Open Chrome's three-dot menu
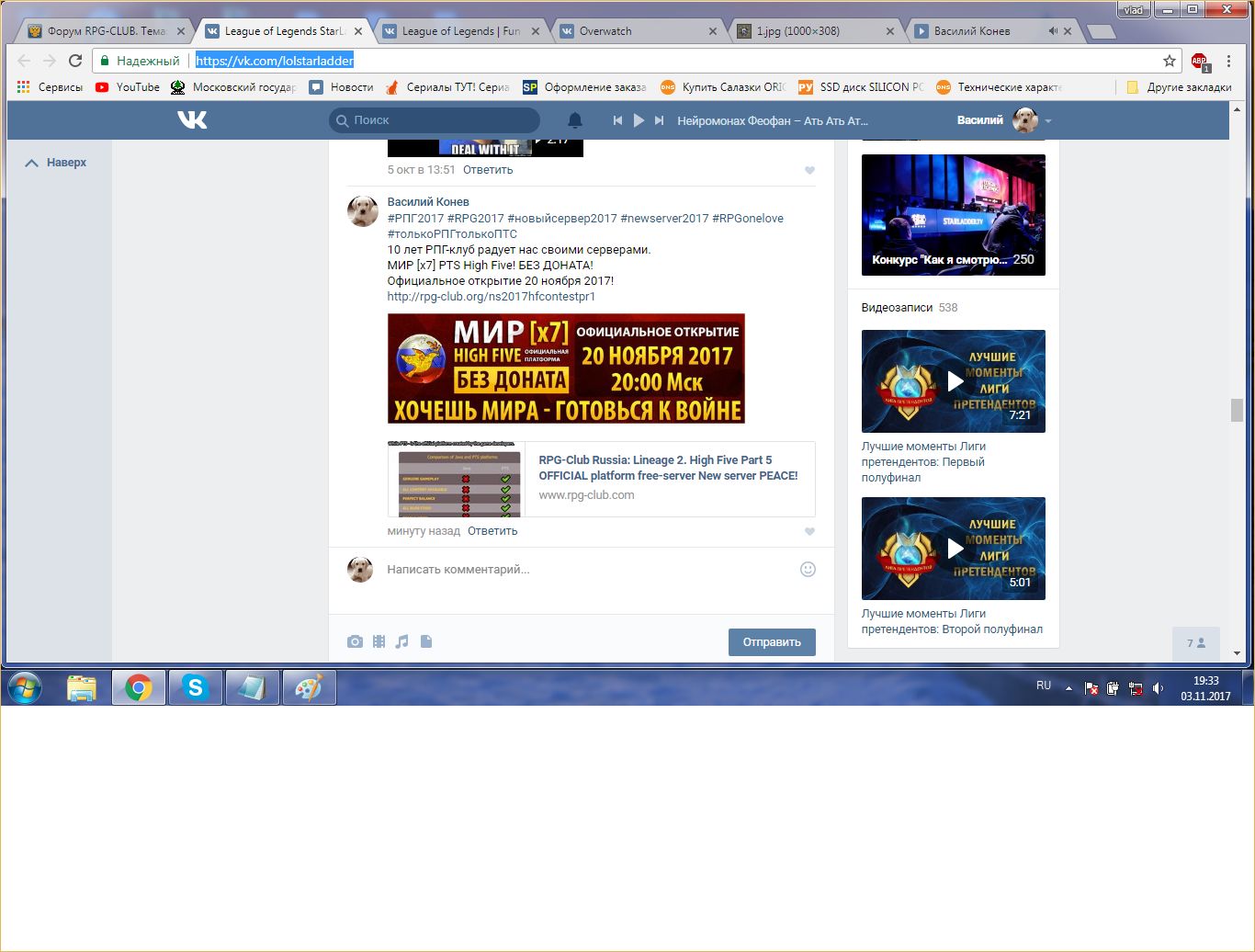This screenshot has width=1255, height=952. click(1229, 61)
